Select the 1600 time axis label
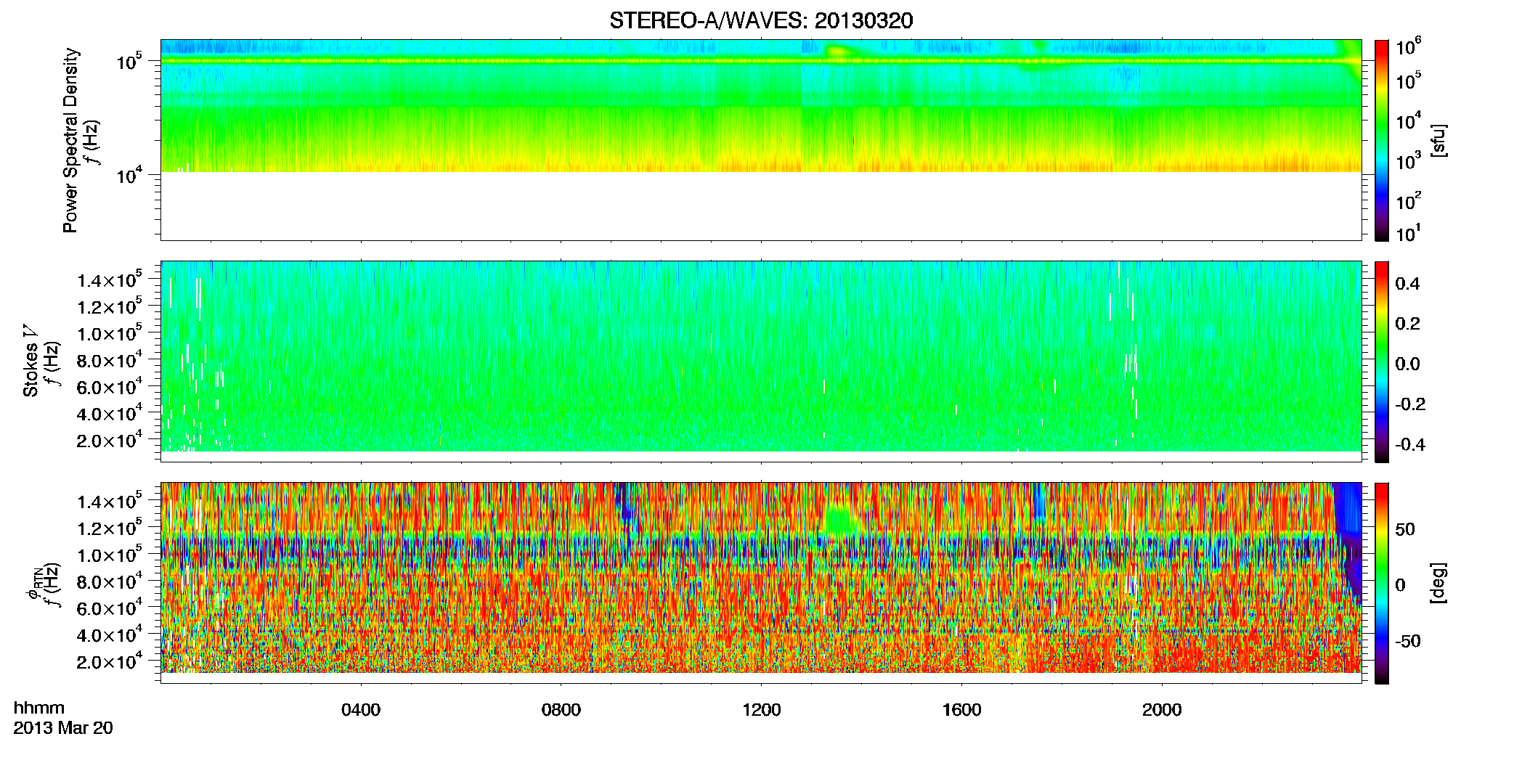The image size is (1522, 784). point(961,710)
